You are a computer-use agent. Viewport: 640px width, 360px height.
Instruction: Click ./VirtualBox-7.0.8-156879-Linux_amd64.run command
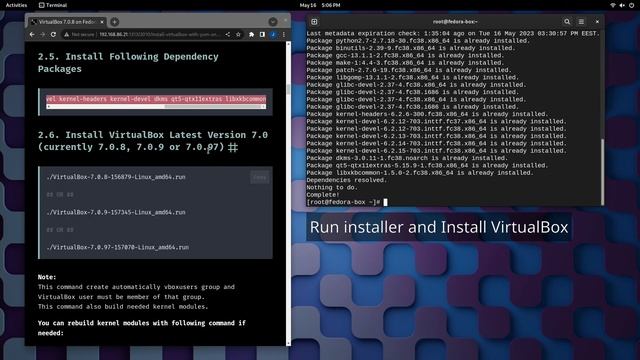click(x=116, y=177)
